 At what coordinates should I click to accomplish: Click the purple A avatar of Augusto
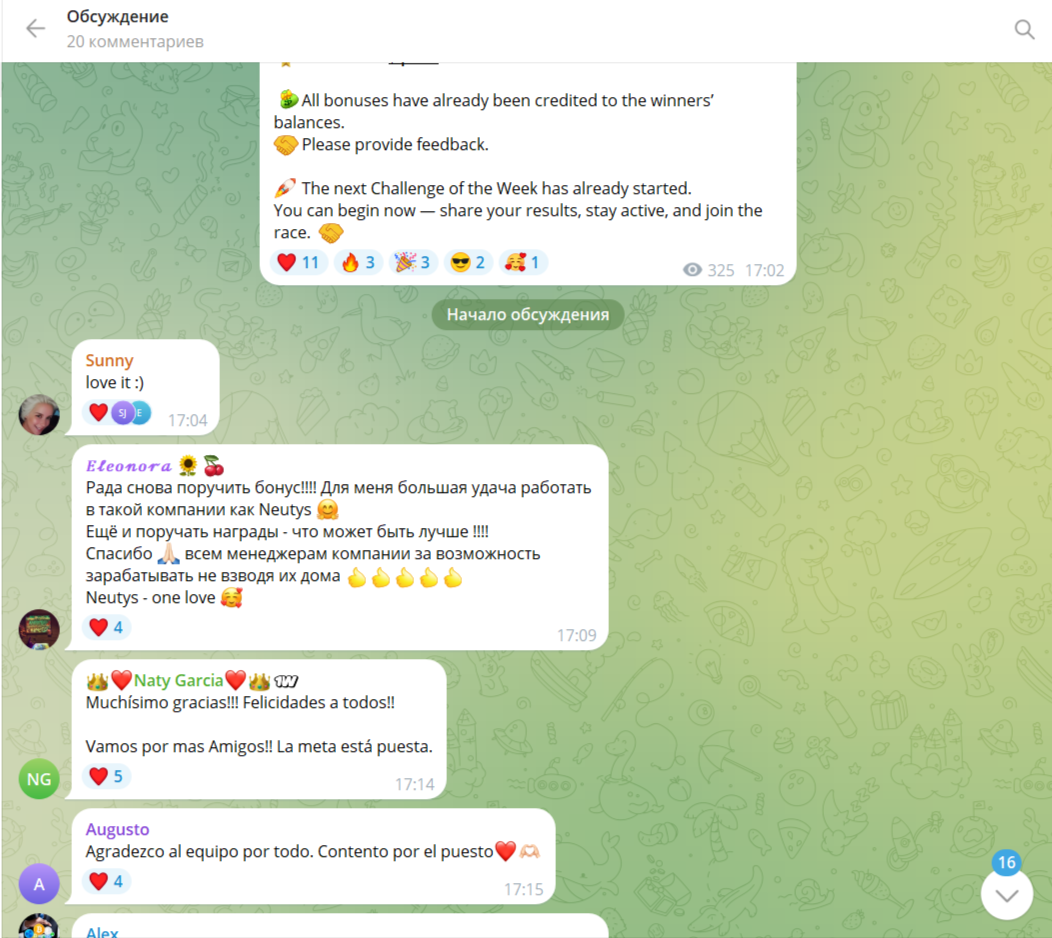(x=39, y=884)
